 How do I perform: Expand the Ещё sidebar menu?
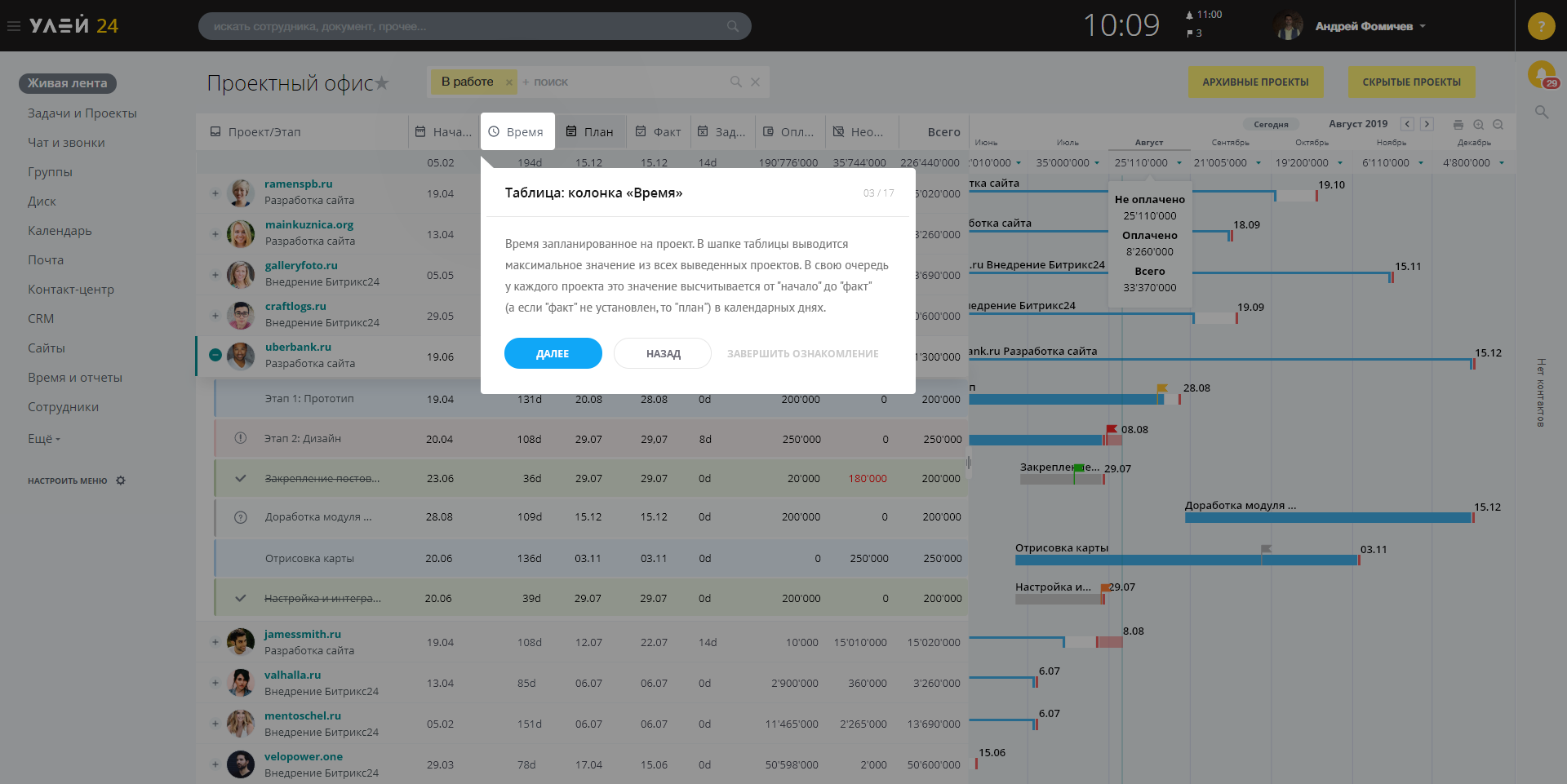44,439
